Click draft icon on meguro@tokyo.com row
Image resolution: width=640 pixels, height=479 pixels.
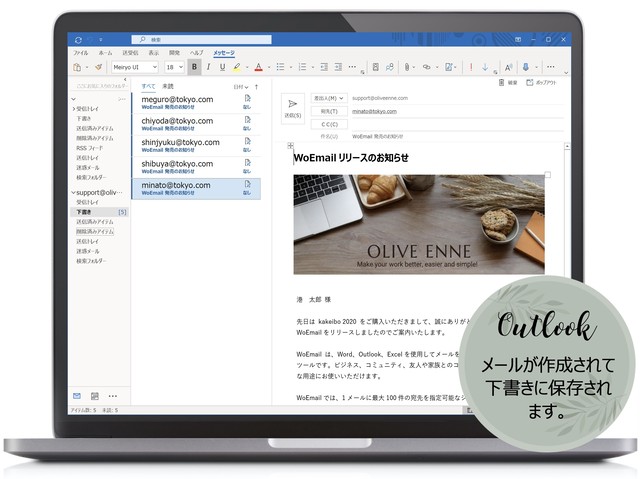pyautogui.click(x=247, y=98)
